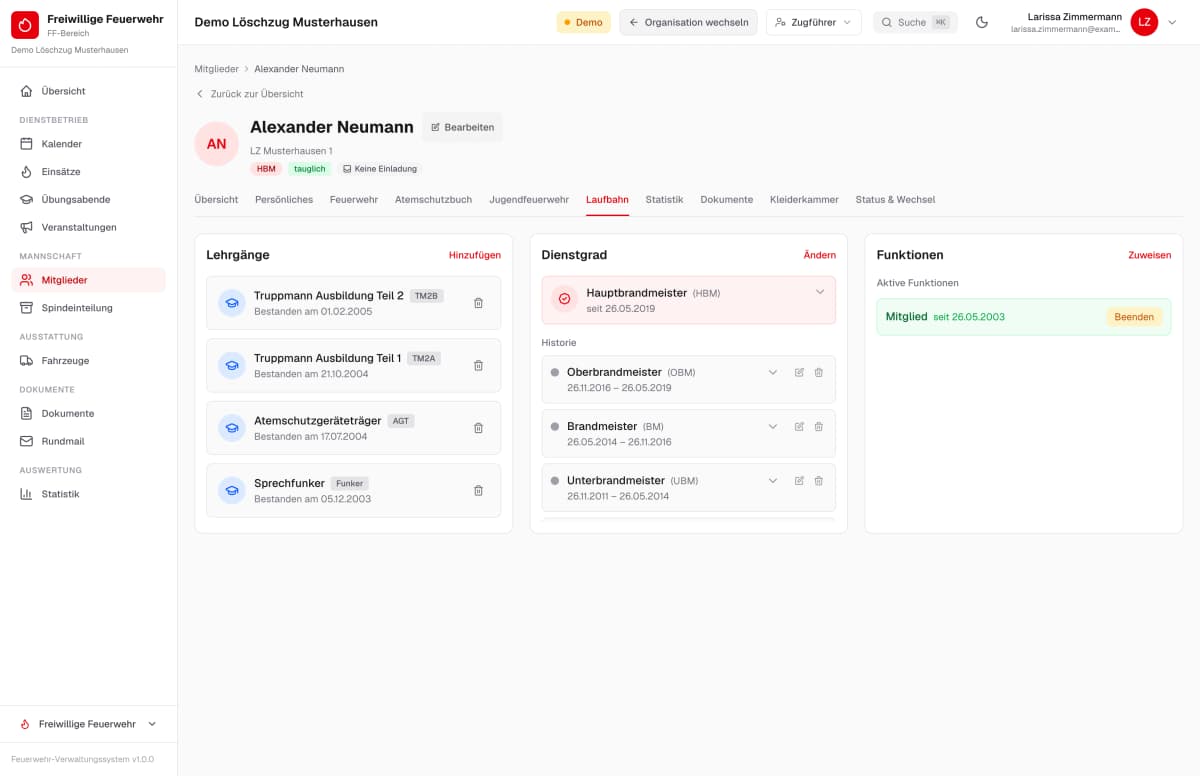Viewport: 1200px width, 776px height.
Task: Open the Larissa Zimmermann user menu
Action: point(1093,22)
